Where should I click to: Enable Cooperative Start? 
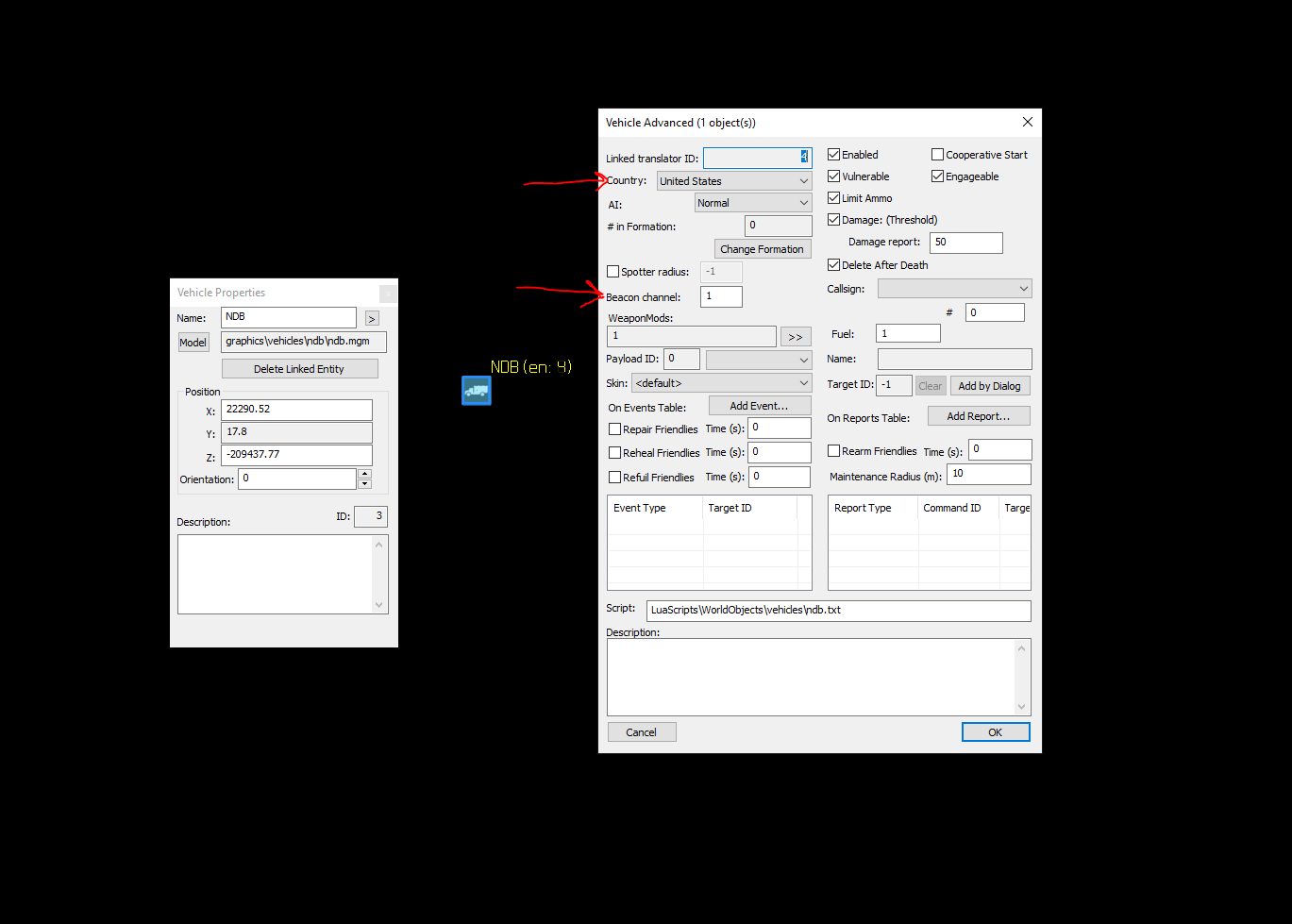coord(937,155)
